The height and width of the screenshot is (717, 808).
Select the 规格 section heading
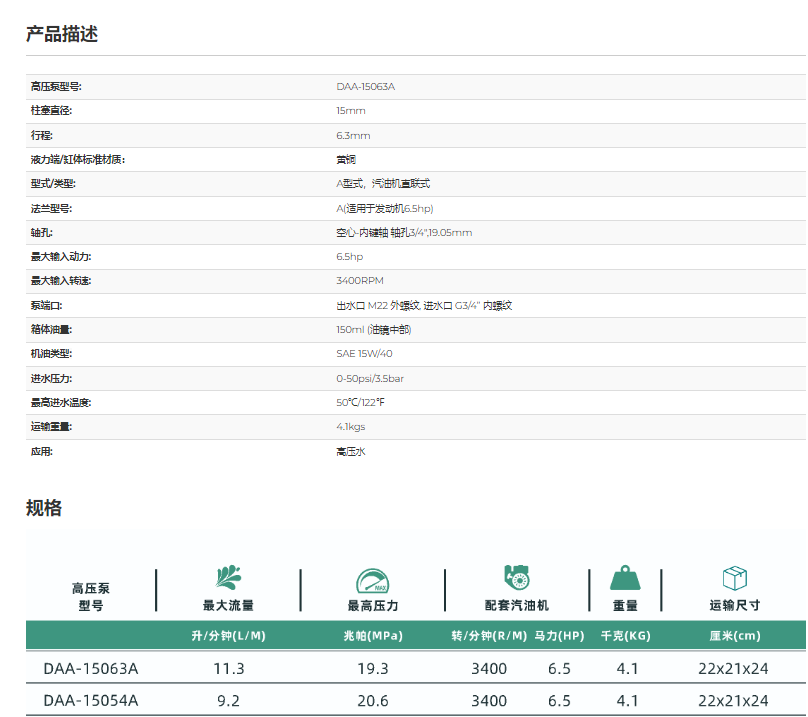pyautogui.click(x=44, y=508)
